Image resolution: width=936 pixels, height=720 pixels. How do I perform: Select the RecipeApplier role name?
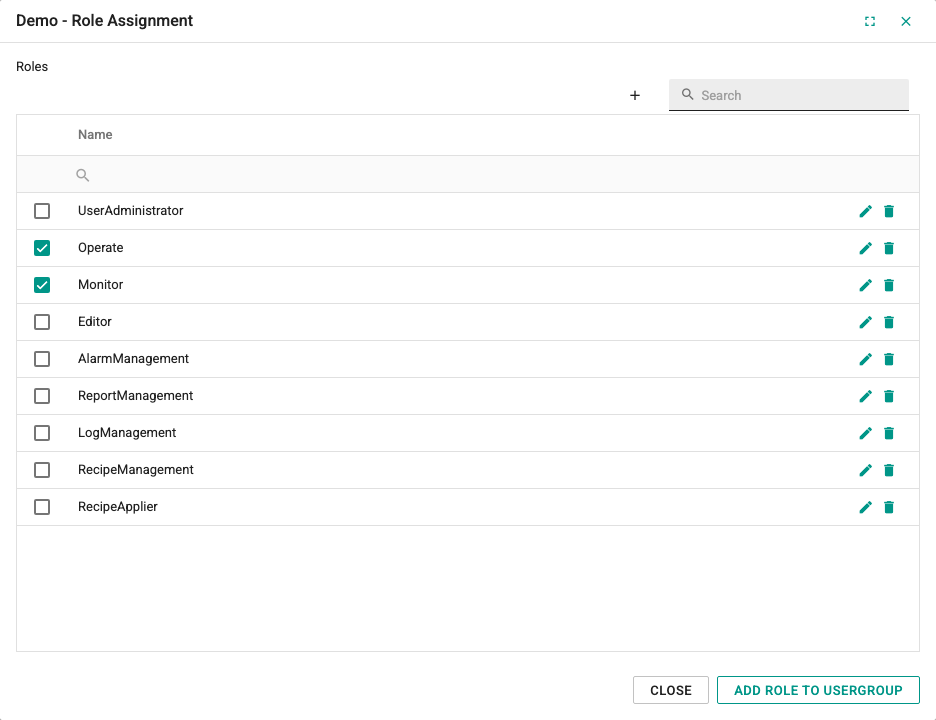click(x=118, y=507)
